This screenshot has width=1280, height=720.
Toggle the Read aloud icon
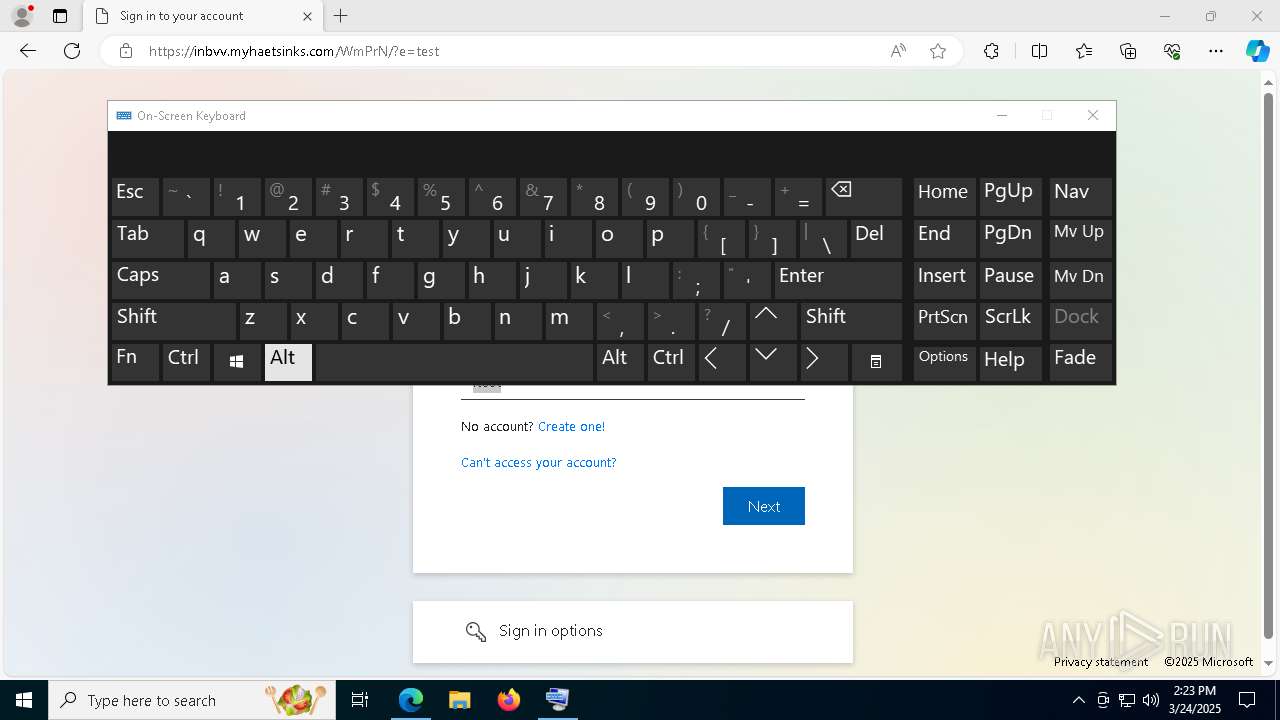point(898,51)
